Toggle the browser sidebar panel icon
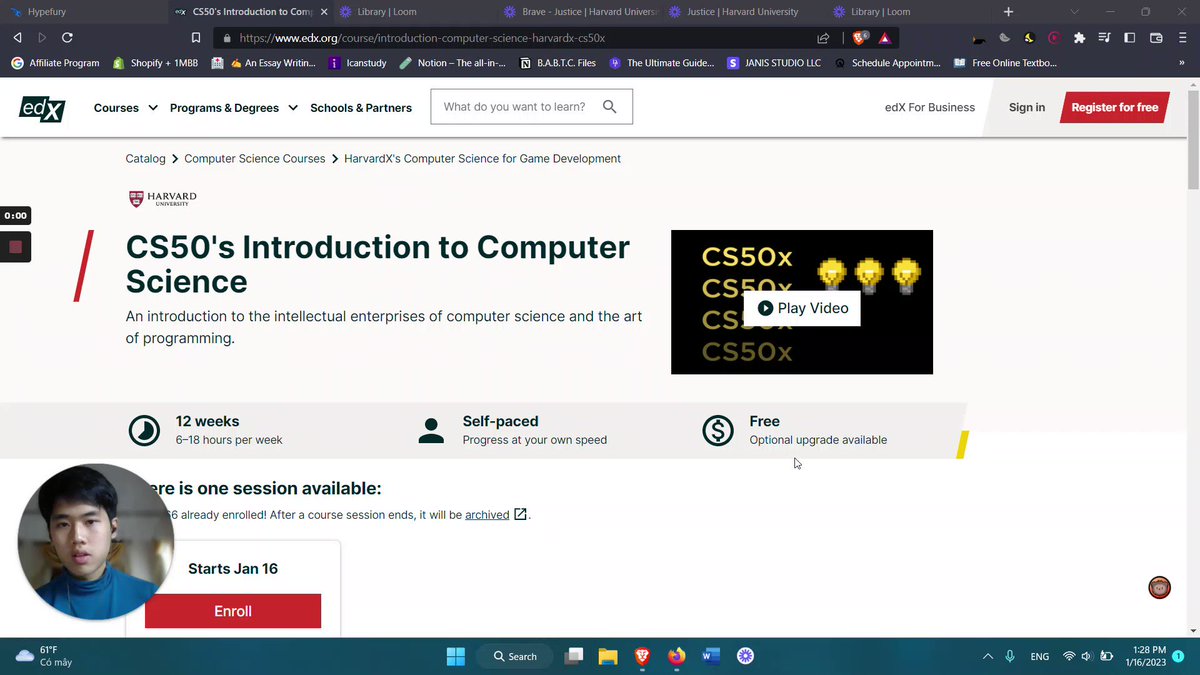Screen dimensions: 1200x675 tap(1130, 38)
